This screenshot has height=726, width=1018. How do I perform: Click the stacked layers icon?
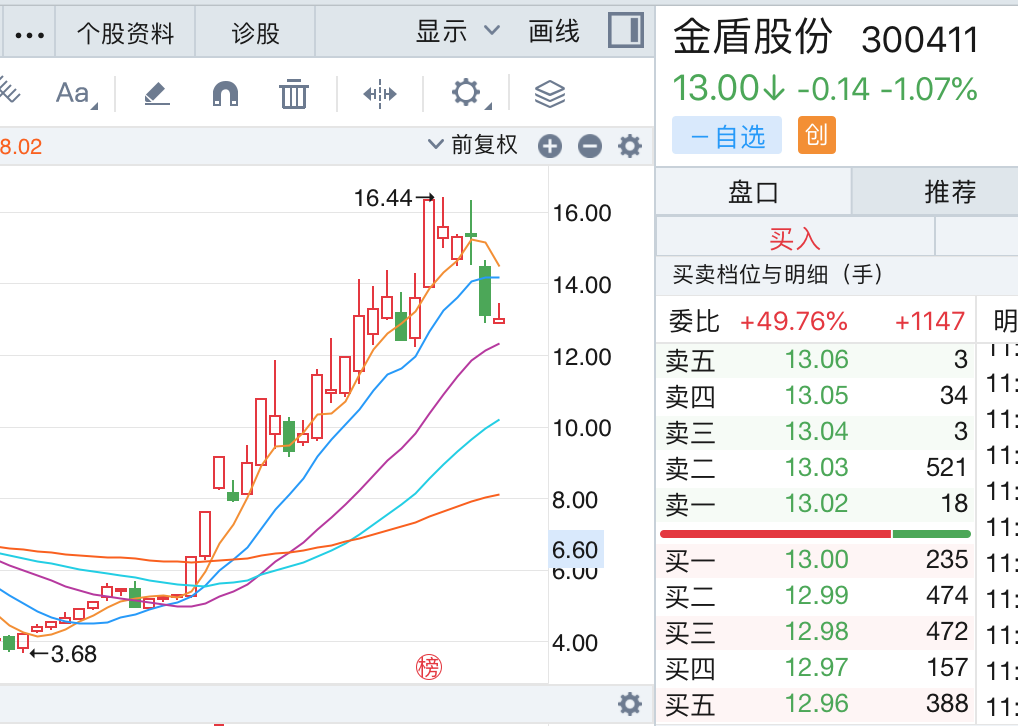(x=550, y=94)
